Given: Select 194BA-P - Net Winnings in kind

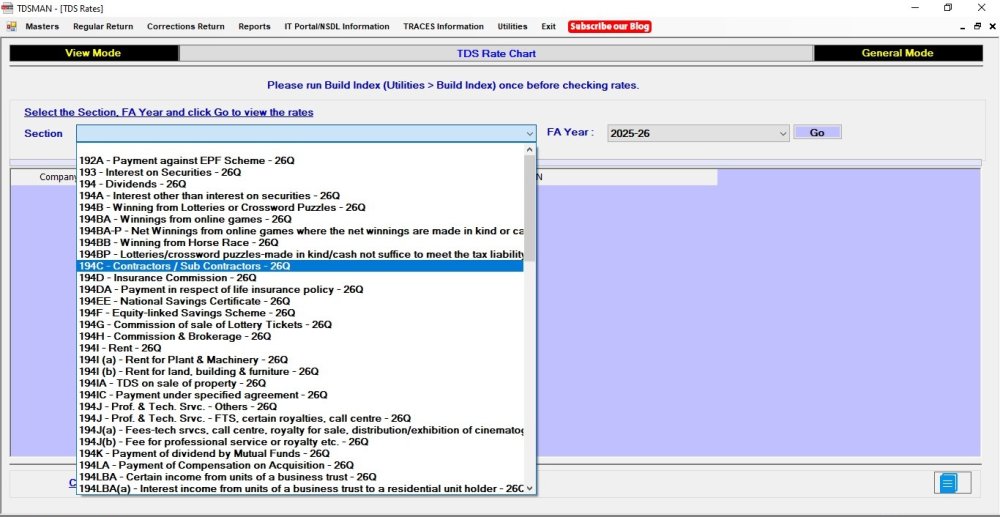Looking at the screenshot, I should click(x=300, y=231).
